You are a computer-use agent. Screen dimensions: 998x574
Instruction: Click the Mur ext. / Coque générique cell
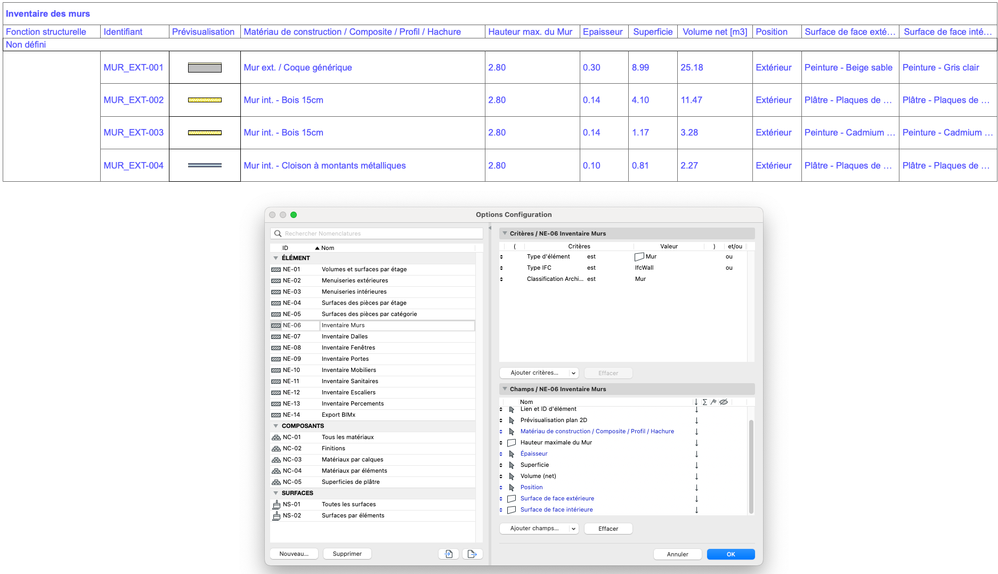tap(362, 67)
